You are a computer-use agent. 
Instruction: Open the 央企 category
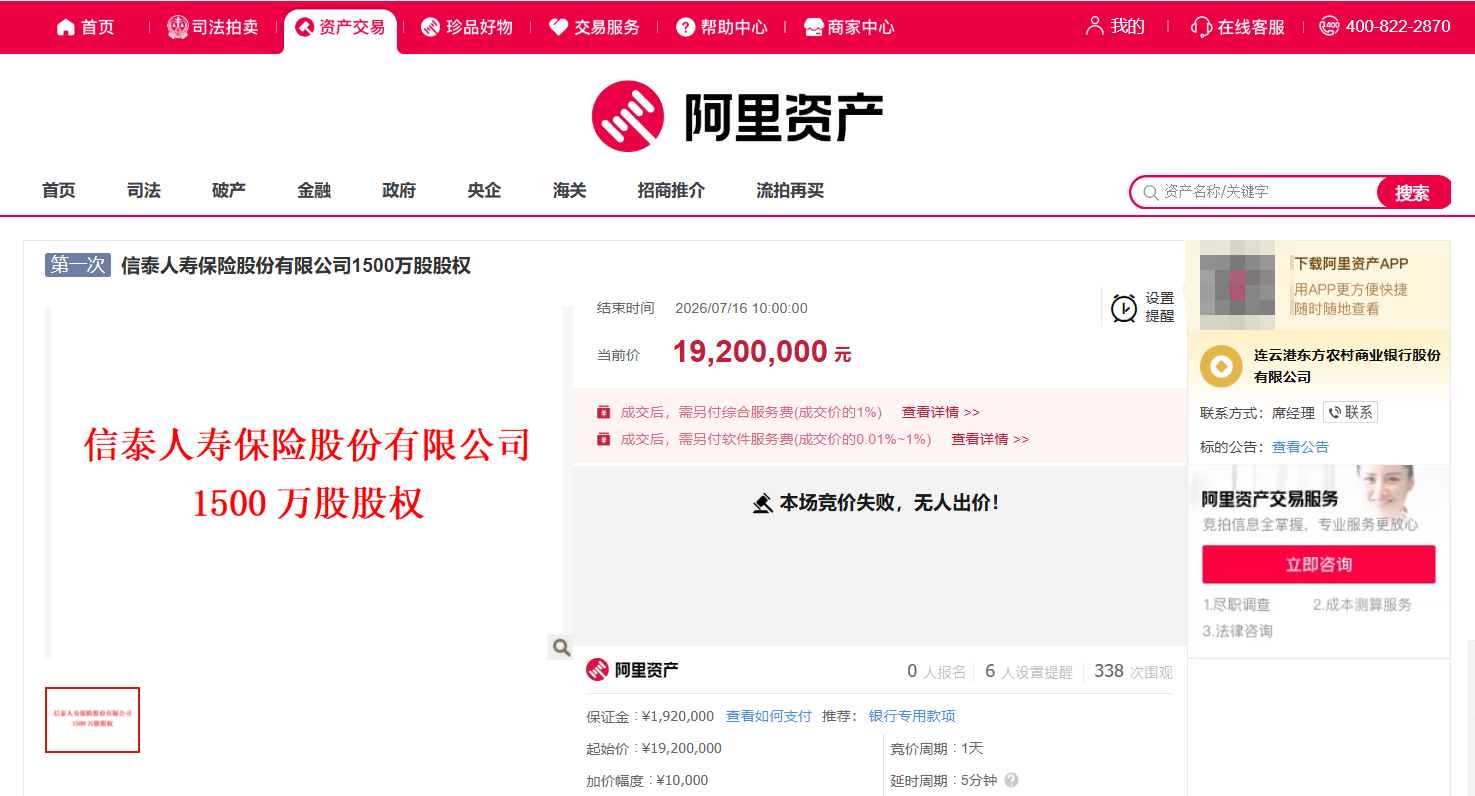point(484,190)
